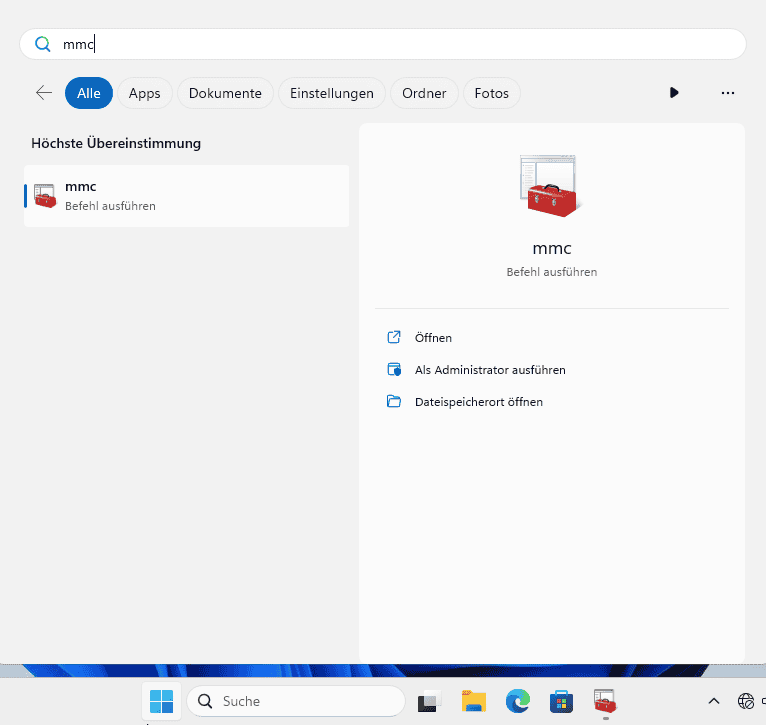Image resolution: width=766 pixels, height=725 pixels.
Task: Switch to the Dokumente filter tab
Action: pos(225,93)
